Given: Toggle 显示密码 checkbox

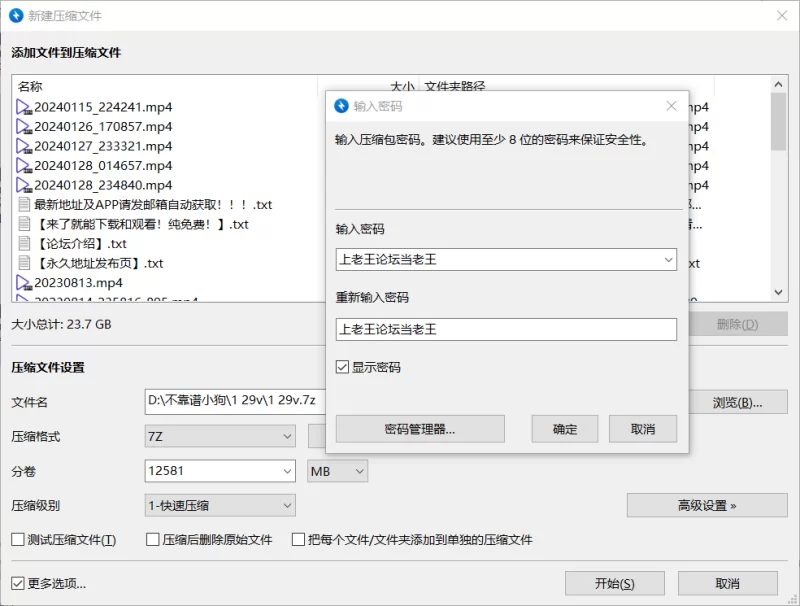Looking at the screenshot, I should pos(342,367).
